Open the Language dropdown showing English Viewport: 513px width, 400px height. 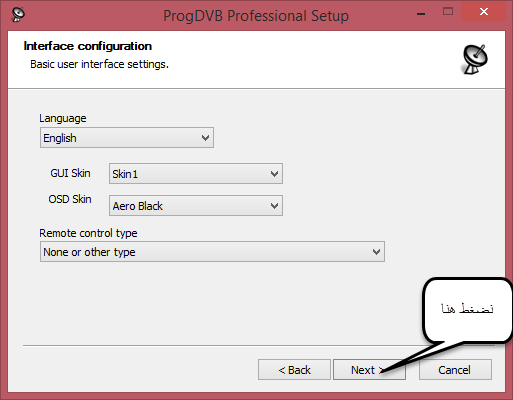[x=127, y=138]
